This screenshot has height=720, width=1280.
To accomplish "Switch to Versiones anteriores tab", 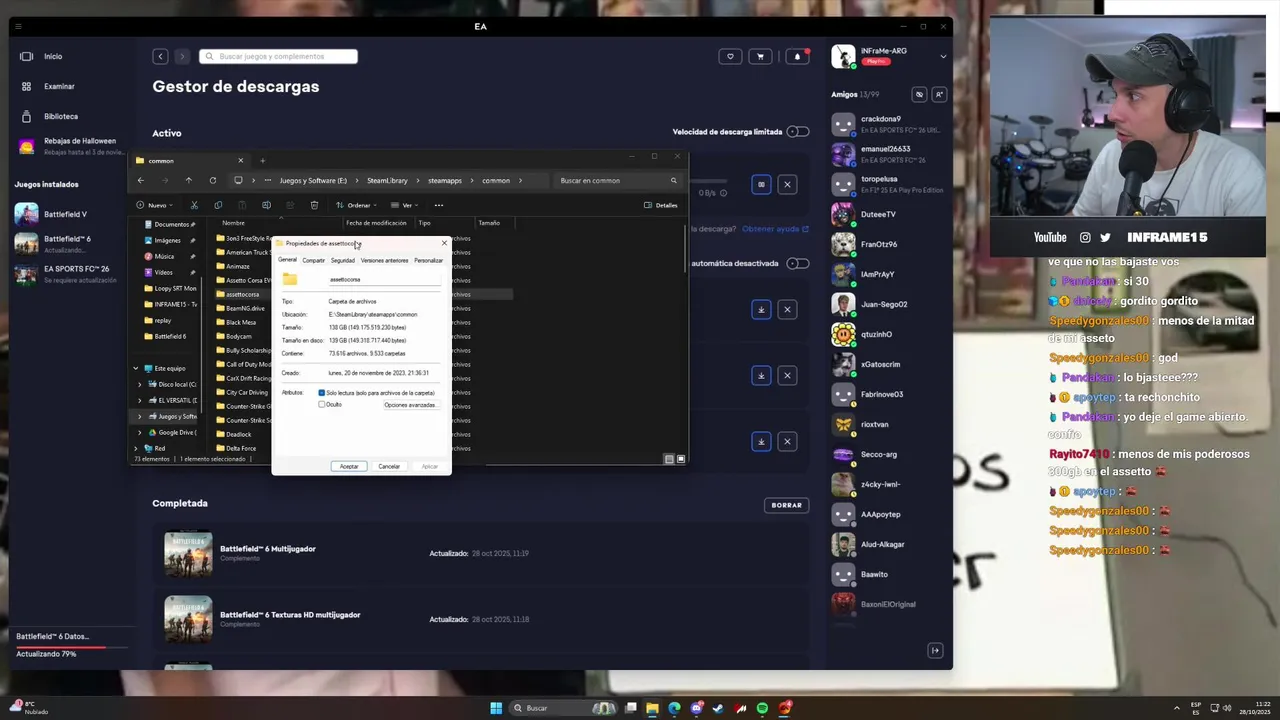I will coord(384,260).
